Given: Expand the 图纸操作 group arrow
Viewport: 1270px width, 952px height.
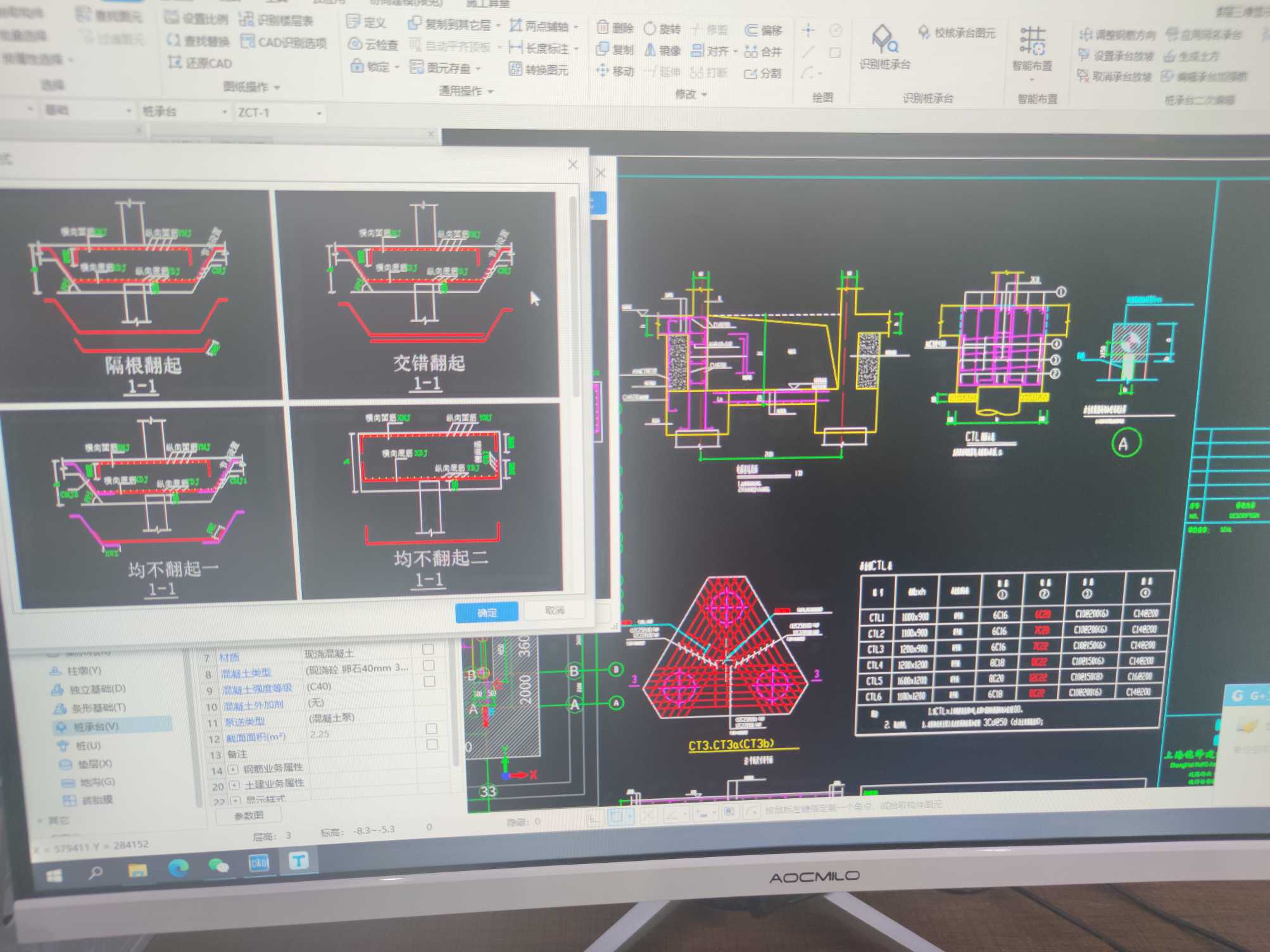Looking at the screenshot, I should tap(277, 87).
